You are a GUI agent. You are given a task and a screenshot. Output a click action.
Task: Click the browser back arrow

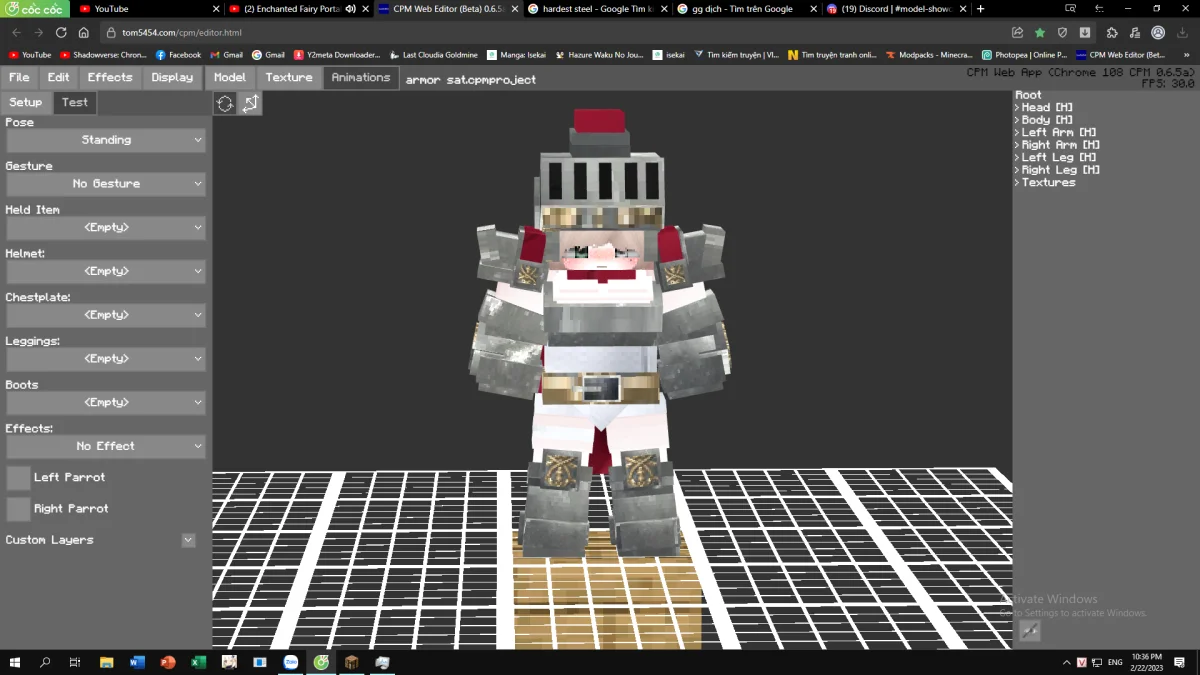[16, 33]
